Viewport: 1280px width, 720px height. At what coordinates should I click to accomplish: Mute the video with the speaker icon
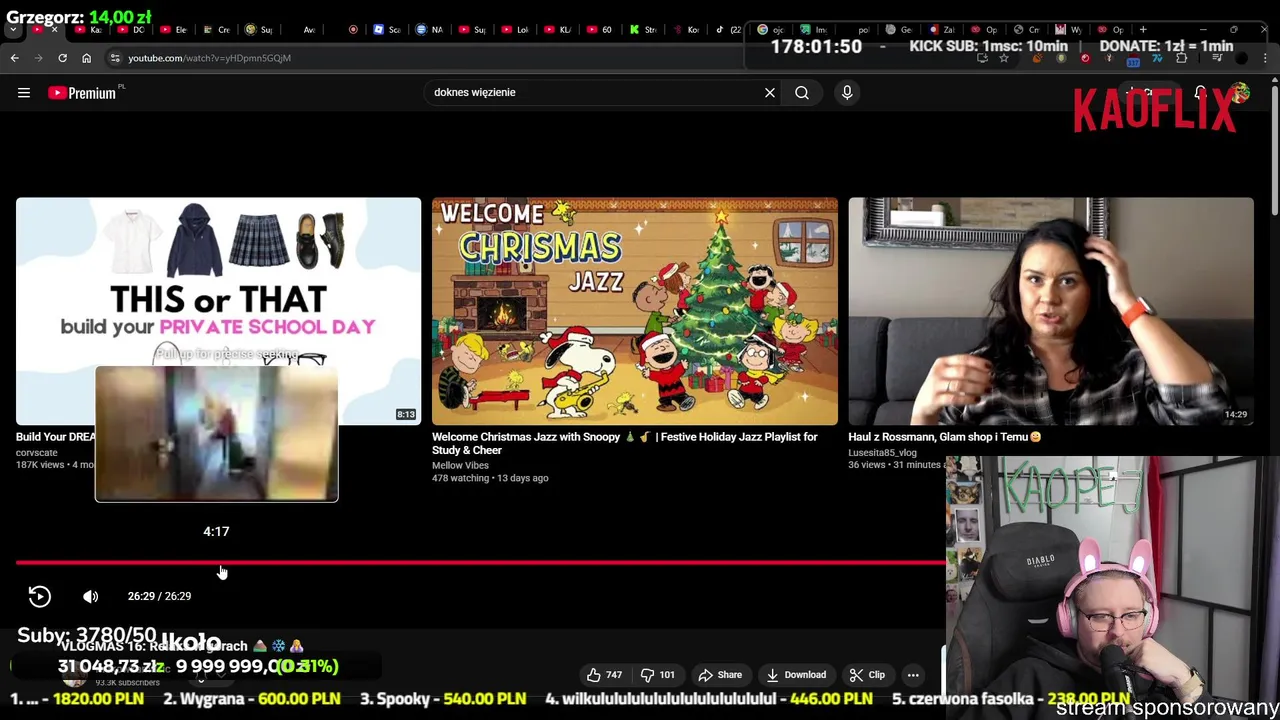click(90, 596)
